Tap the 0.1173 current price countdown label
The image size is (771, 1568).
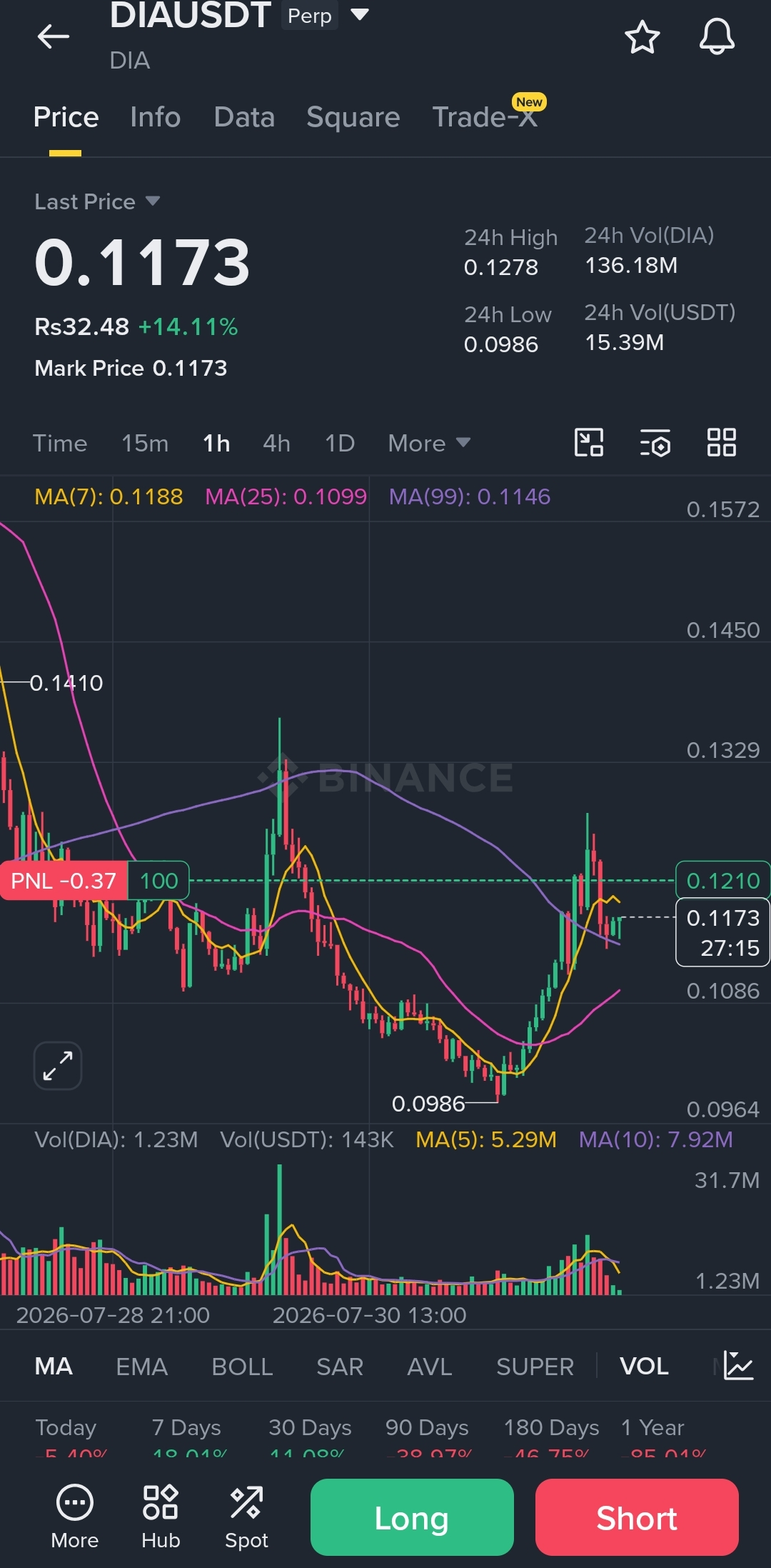point(722,932)
